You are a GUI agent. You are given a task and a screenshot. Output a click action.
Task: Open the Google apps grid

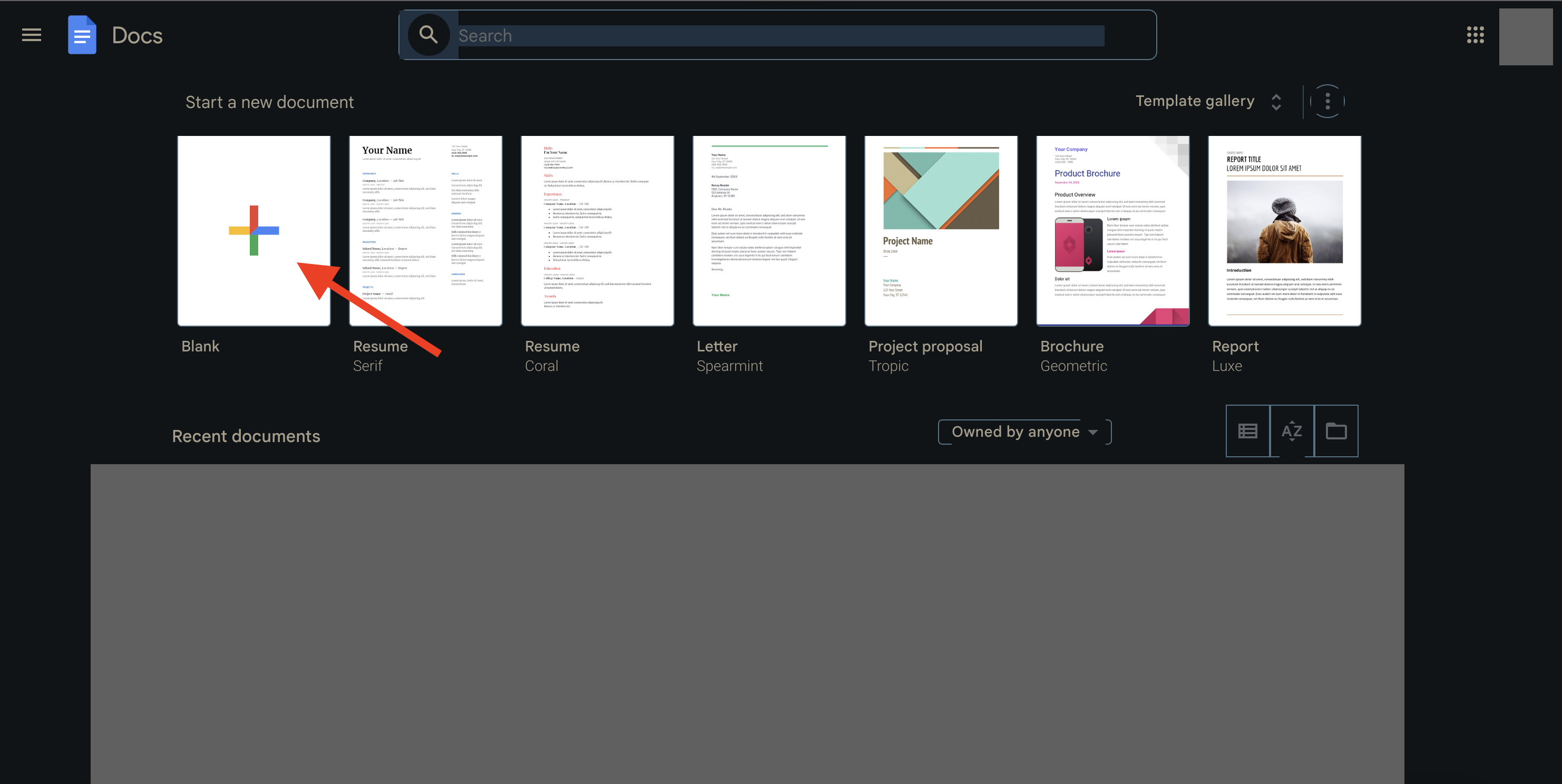(x=1476, y=35)
